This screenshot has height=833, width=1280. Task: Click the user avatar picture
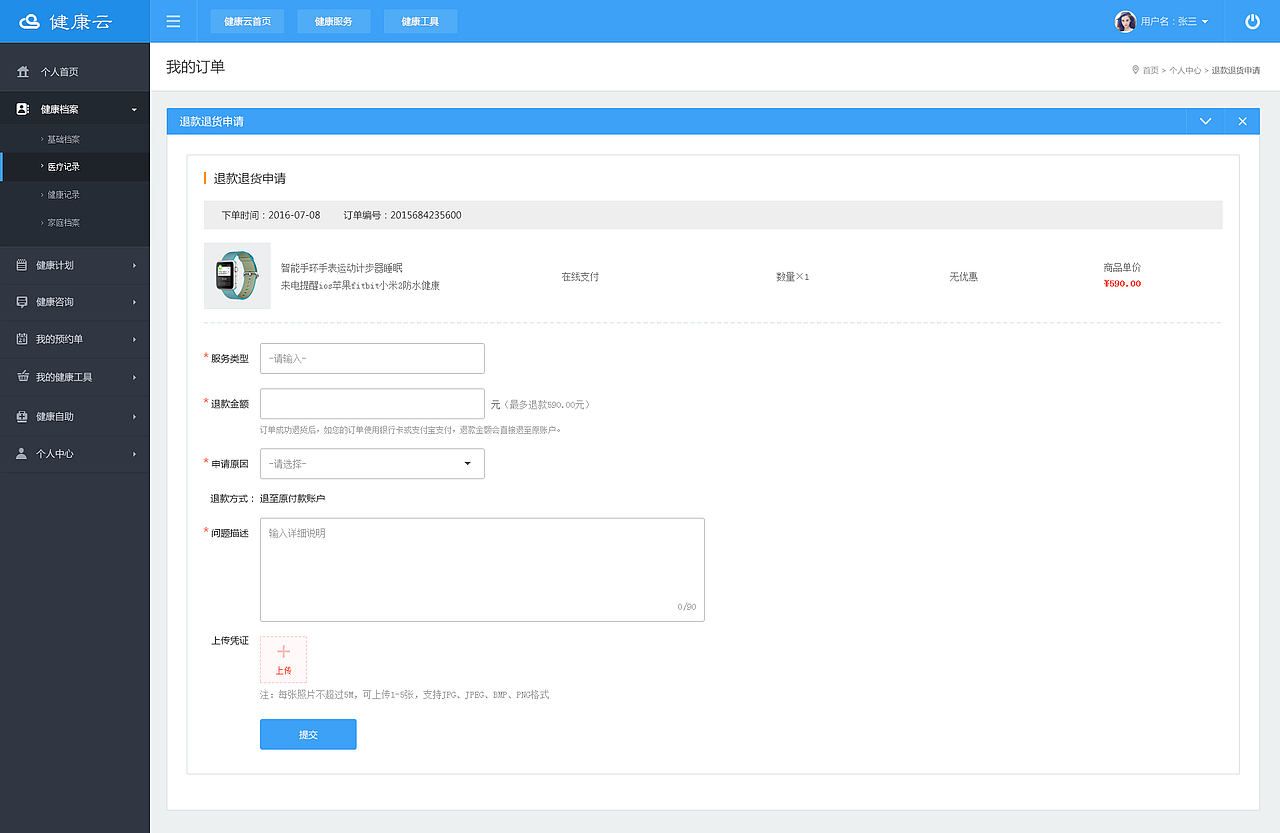click(x=1125, y=21)
